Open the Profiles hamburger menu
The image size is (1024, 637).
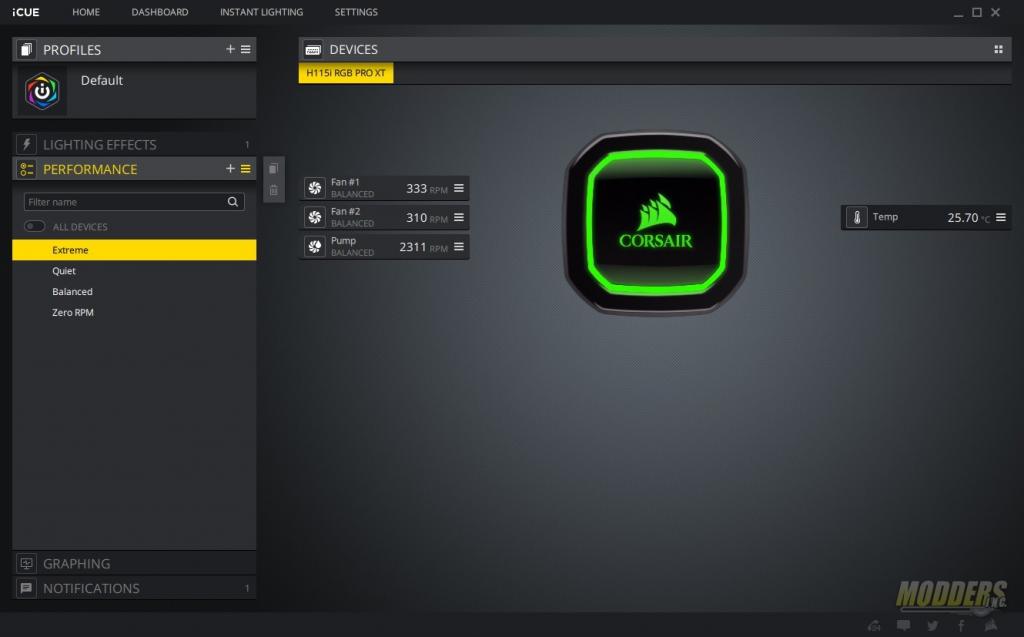[246, 49]
